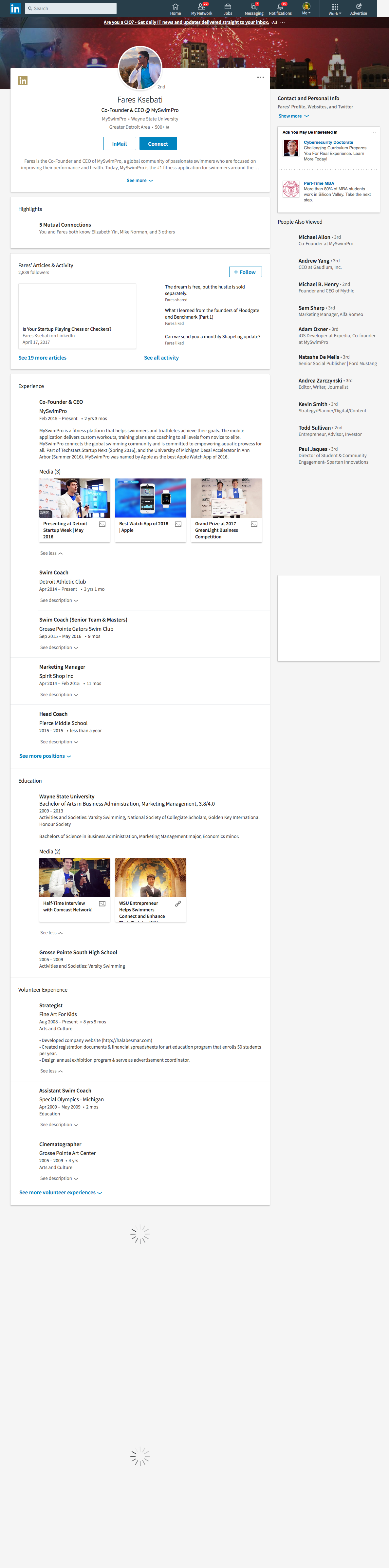Expand Show more contact info
The width and height of the screenshot is (389, 1568).
(293, 116)
